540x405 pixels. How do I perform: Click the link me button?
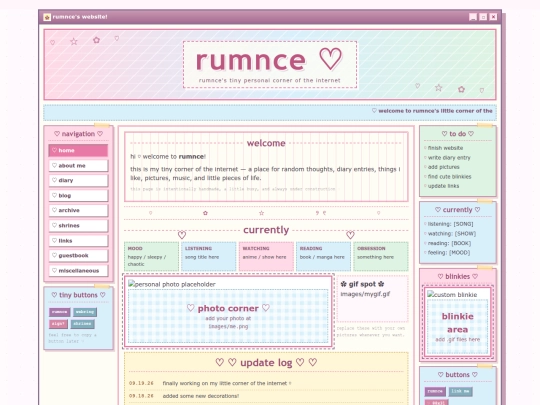pos(460,392)
